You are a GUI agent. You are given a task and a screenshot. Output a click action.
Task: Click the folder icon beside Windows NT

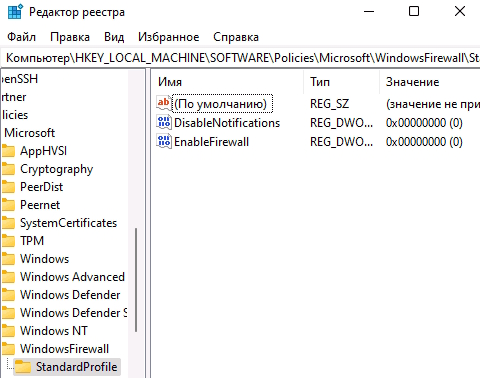click(8, 331)
